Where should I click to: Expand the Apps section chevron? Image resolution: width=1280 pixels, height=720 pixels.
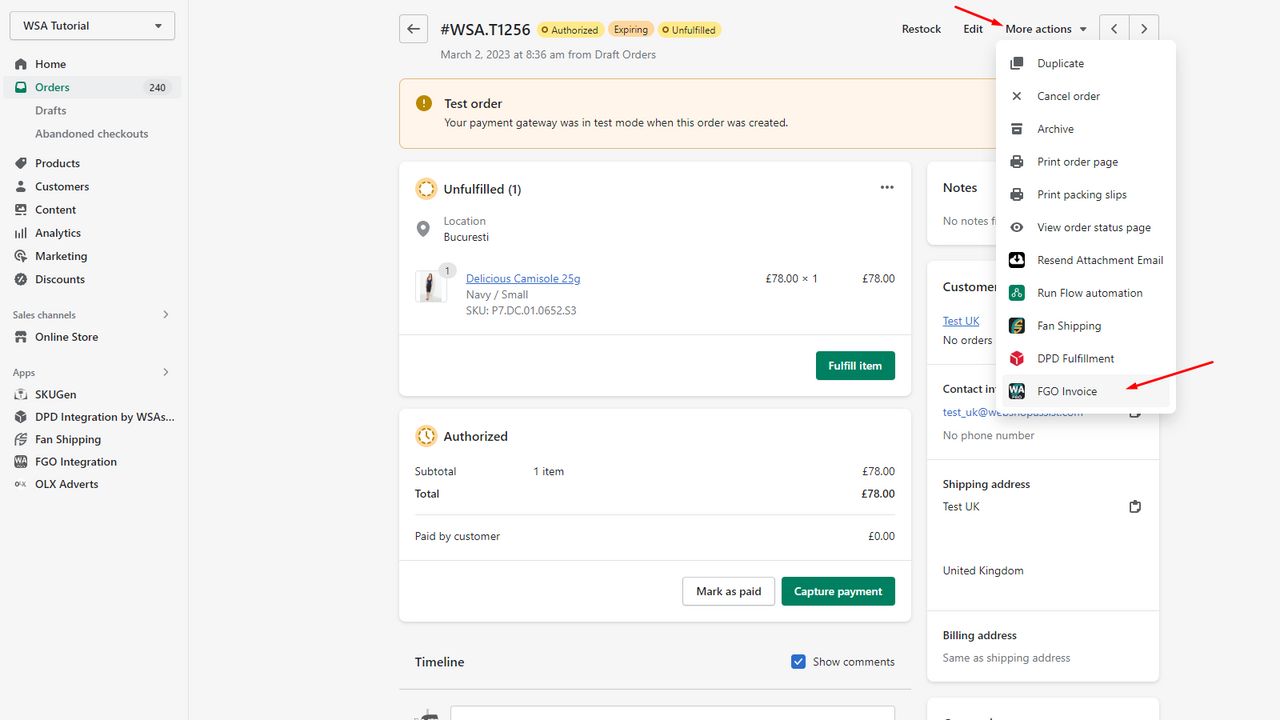click(165, 372)
